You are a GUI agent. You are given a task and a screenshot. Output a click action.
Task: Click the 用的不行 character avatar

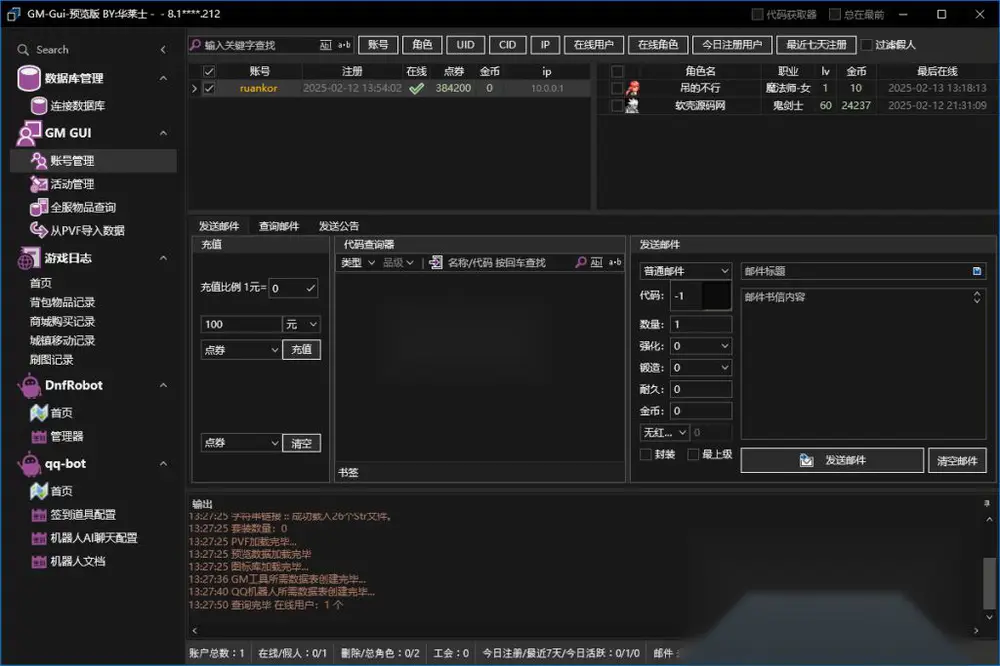(x=632, y=88)
